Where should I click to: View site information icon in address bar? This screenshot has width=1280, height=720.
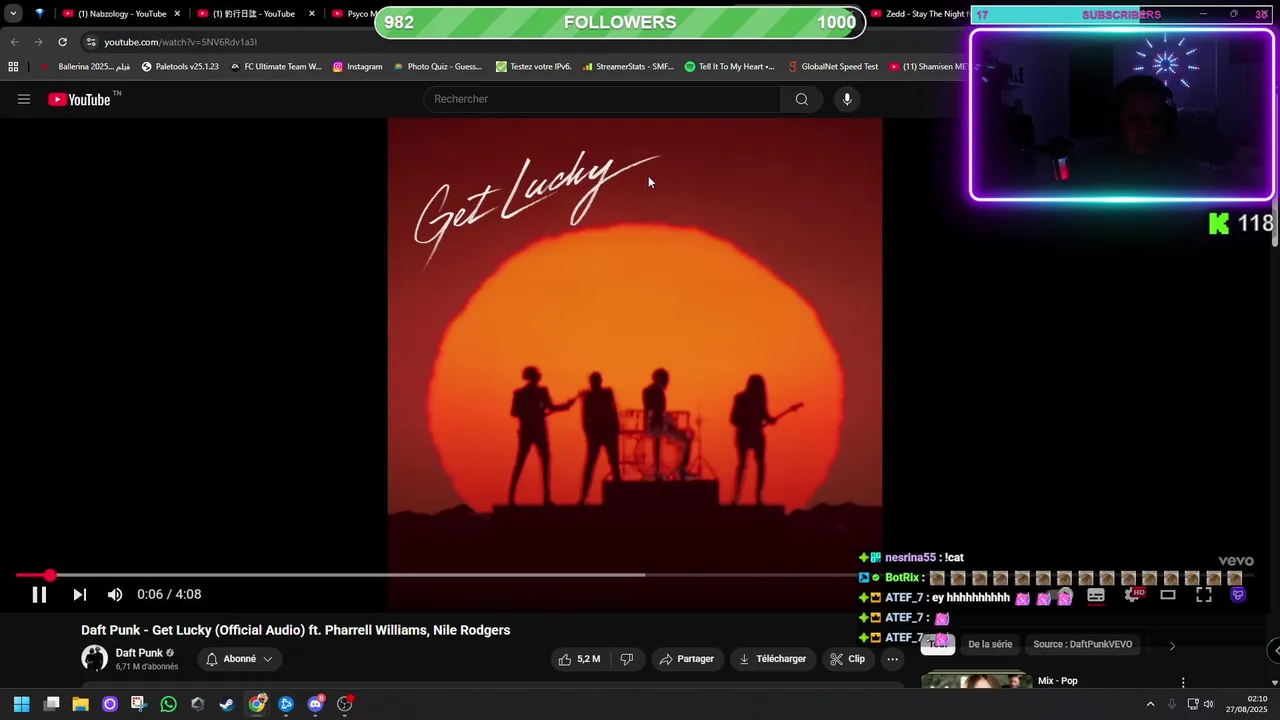click(91, 42)
